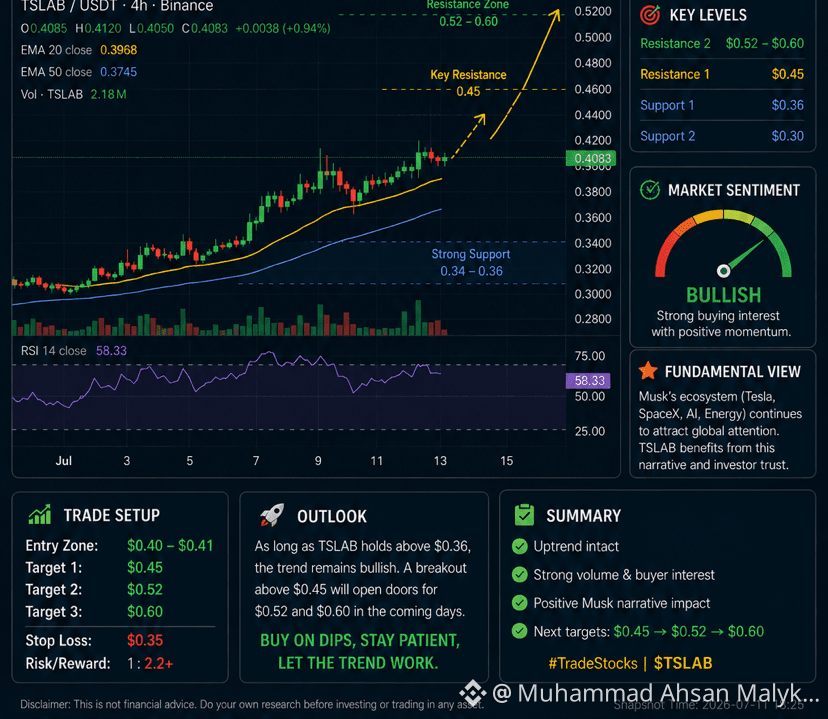The height and width of the screenshot is (719, 828).
Task: Click the date label 13 on time axis
Action: pyautogui.click(x=440, y=461)
